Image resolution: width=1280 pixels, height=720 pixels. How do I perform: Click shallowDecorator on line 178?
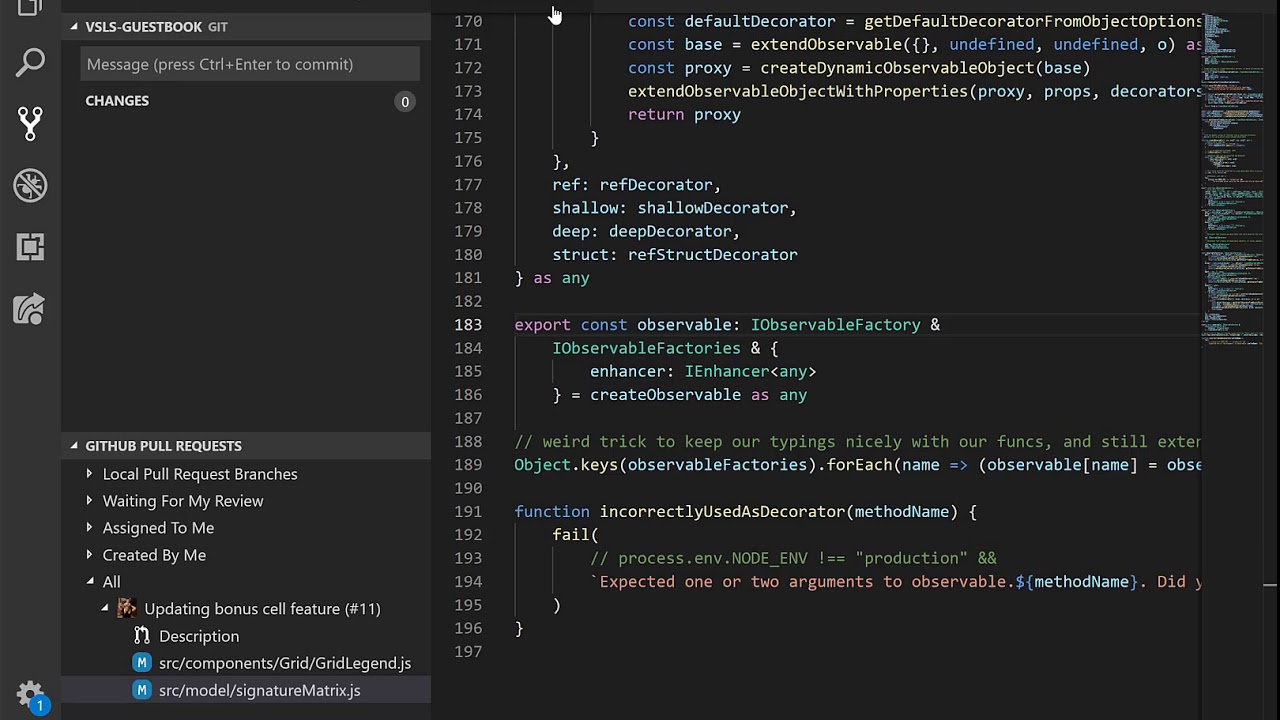point(712,208)
